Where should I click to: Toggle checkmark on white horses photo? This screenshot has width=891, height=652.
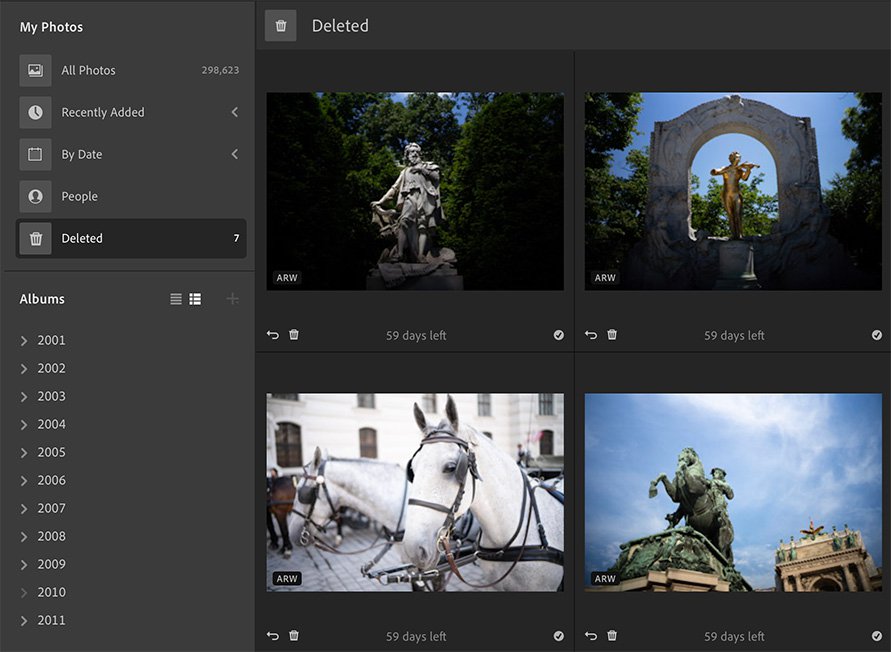click(x=559, y=636)
